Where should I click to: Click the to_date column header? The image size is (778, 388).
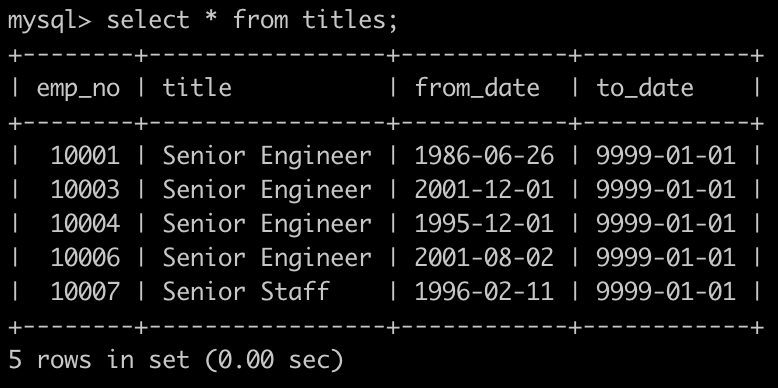[x=645, y=88]
